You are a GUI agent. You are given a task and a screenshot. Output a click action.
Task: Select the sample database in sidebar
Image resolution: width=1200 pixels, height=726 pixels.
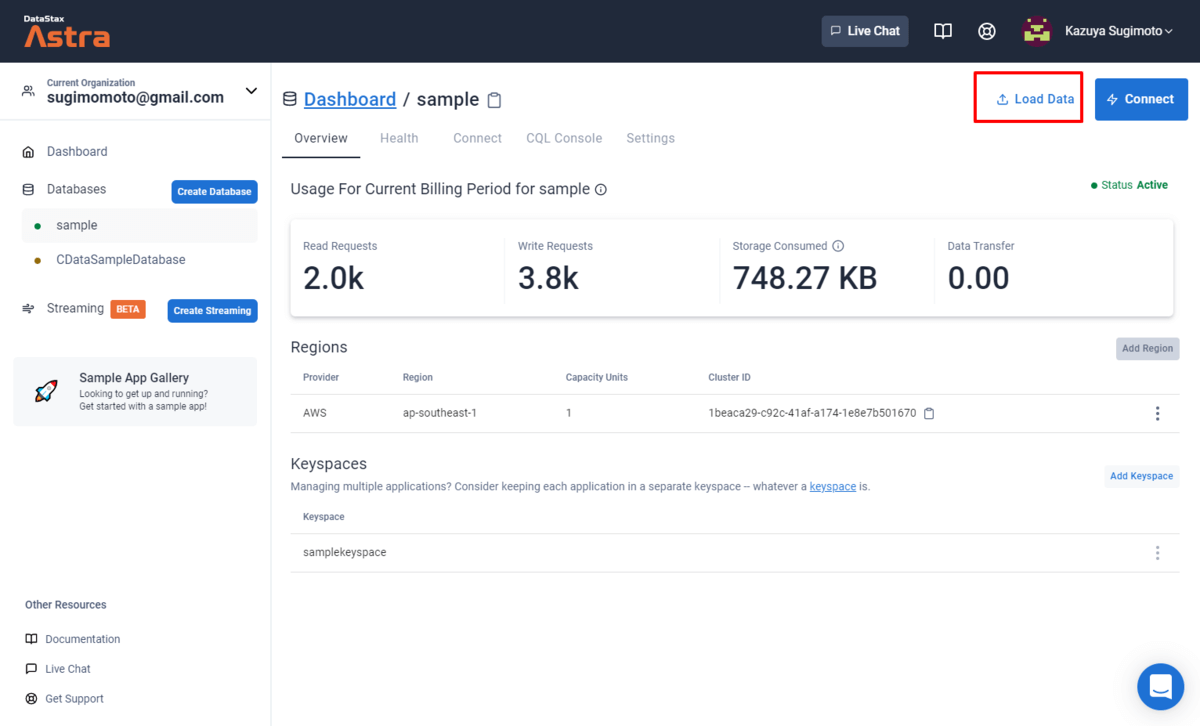tap(139, 226)
